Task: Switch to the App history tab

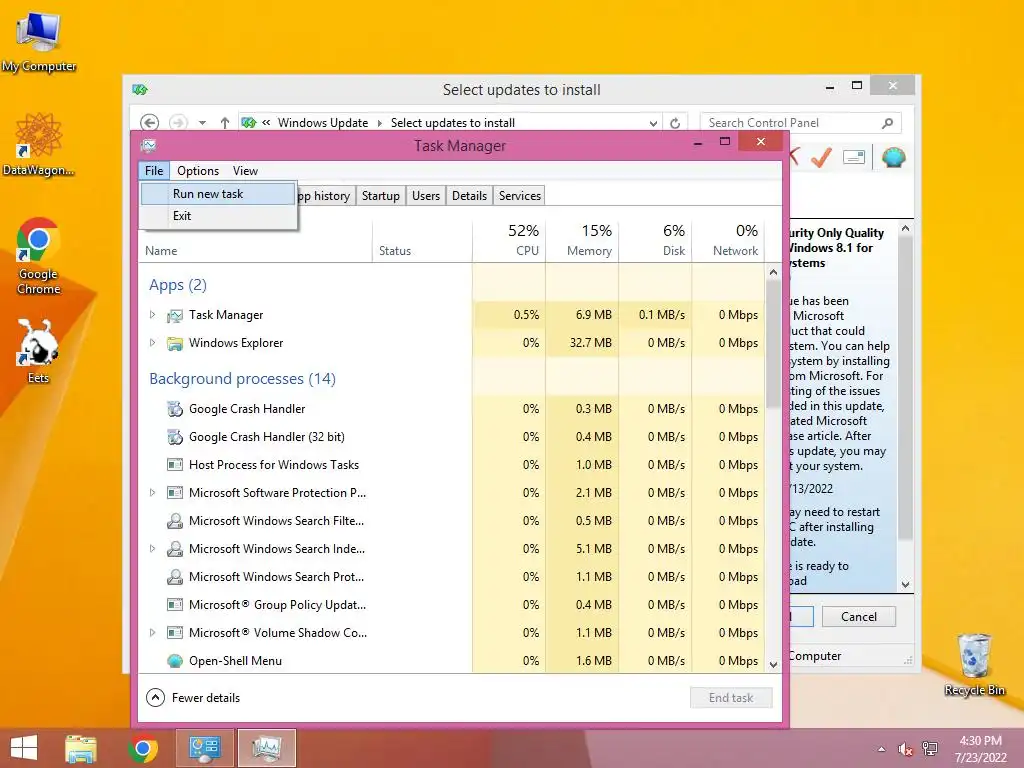Action: click(325, 196)
